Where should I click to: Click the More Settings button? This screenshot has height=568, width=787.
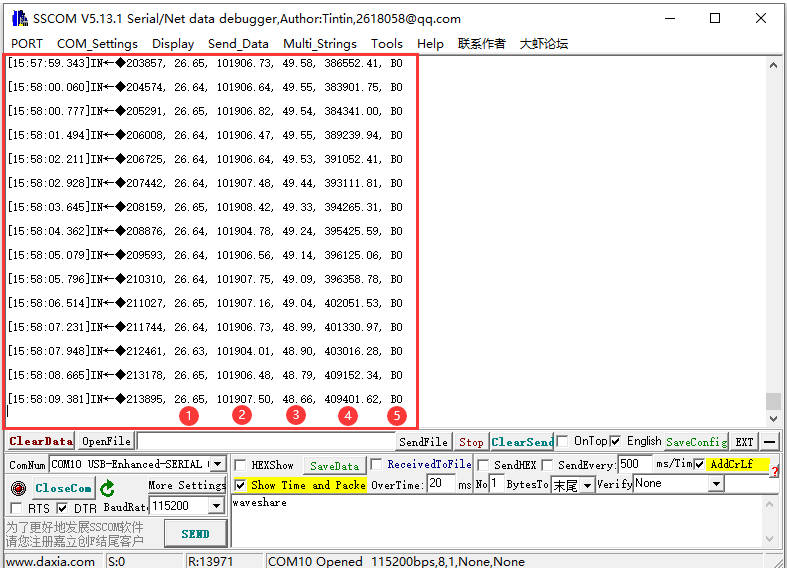click(x=187, y=485)
